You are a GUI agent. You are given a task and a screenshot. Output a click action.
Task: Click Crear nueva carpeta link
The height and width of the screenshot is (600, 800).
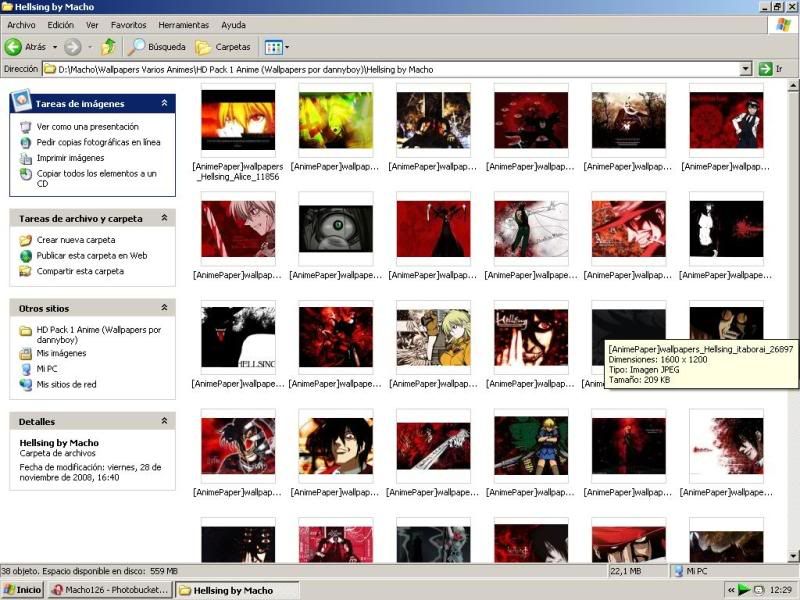[x=76, y=240]
